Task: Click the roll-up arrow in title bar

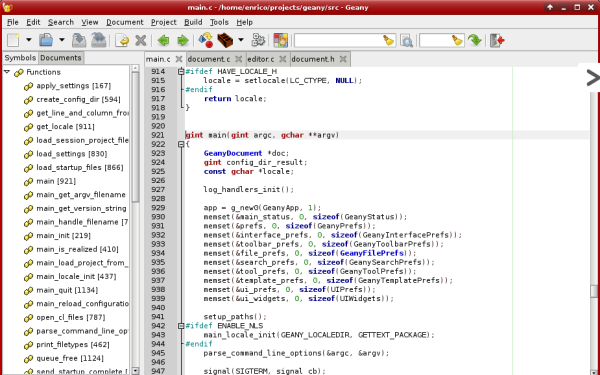Action: click(x=550, y=7)
